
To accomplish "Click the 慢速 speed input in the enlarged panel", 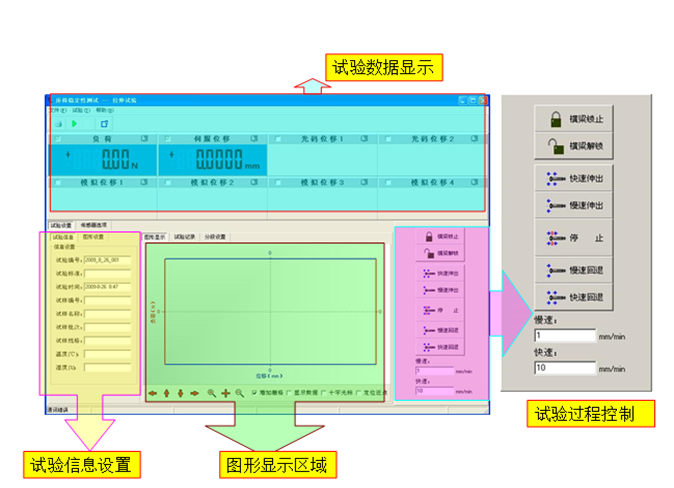I will 564,335.
